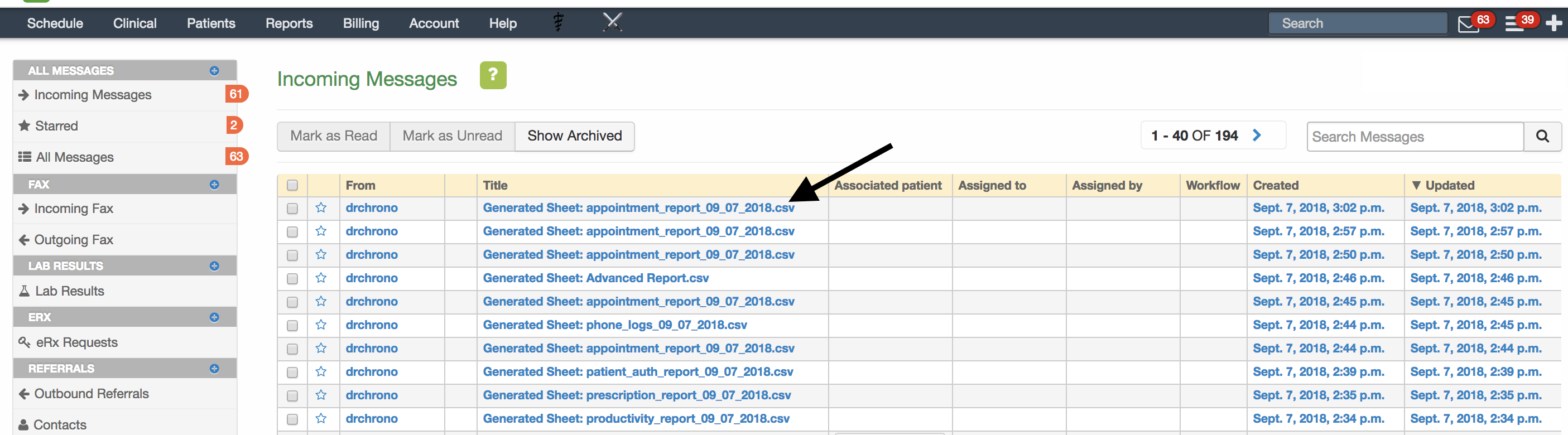Check the Advanced Report.csv row checkbox
Screen dimensions: 1568x435
(292, 279)
